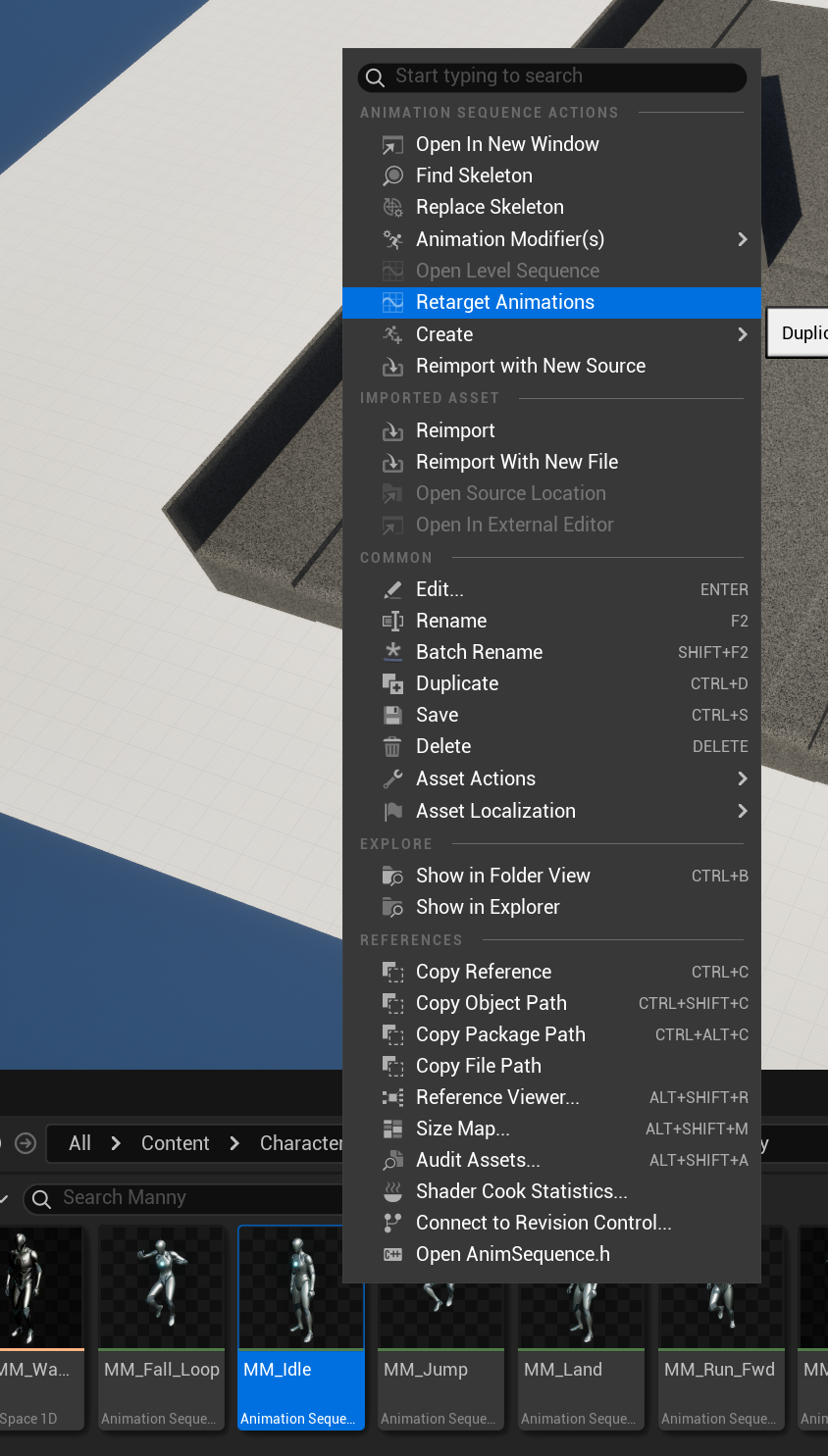Select the MM_Jump asset name
828x1456 pixels.
[x=426, y=1370]
